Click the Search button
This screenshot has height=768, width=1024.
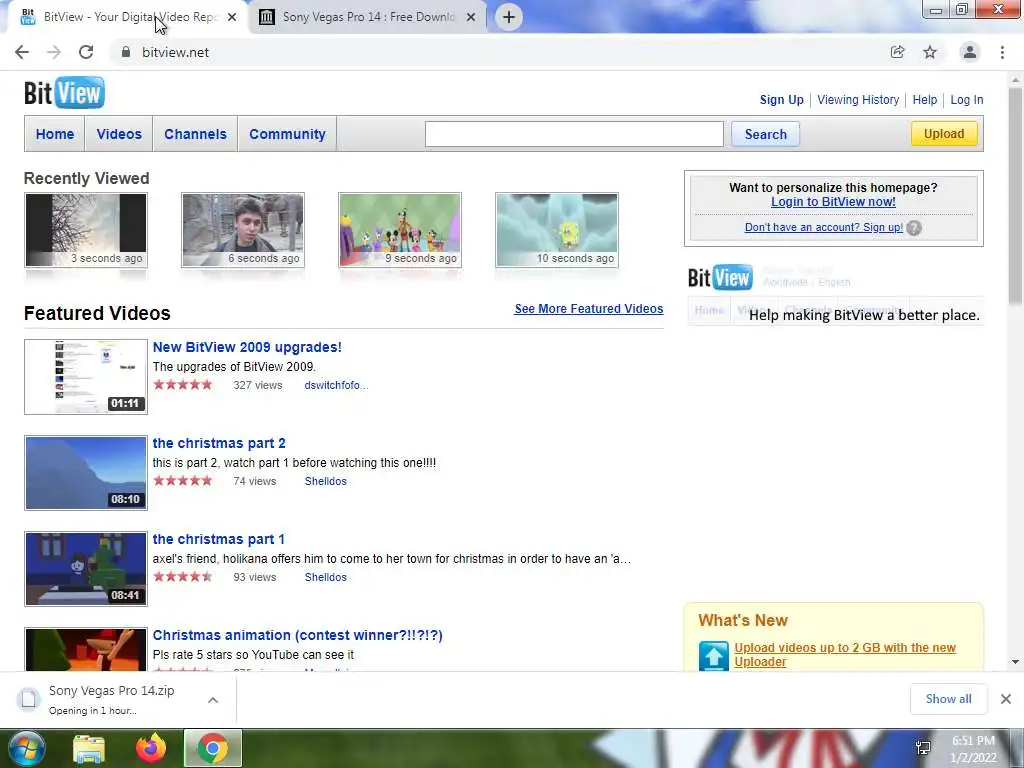(x=765, y=134)
